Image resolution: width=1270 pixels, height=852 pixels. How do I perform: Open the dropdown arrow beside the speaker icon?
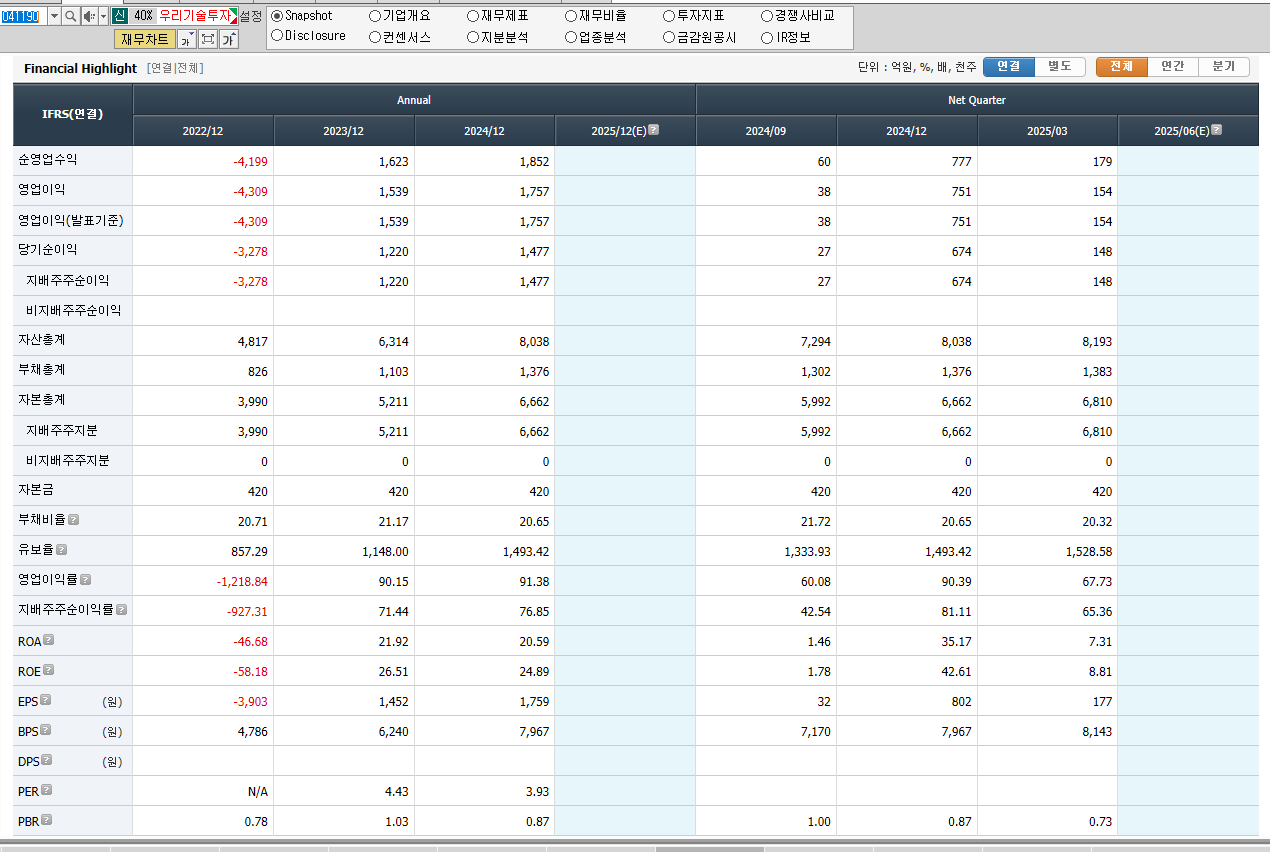(103, 16)
